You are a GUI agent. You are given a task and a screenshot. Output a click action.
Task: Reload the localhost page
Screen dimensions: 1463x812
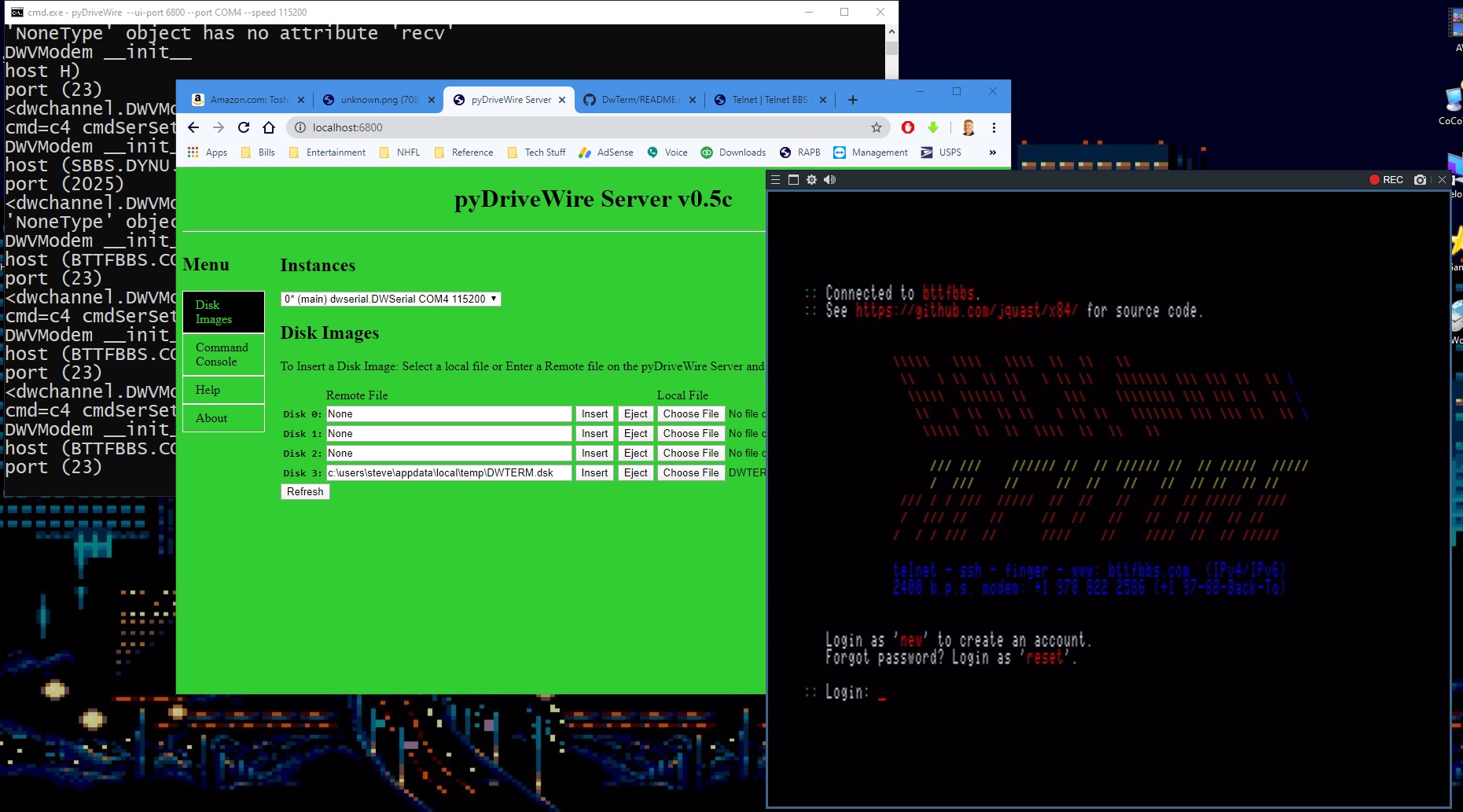pos(244,127)
